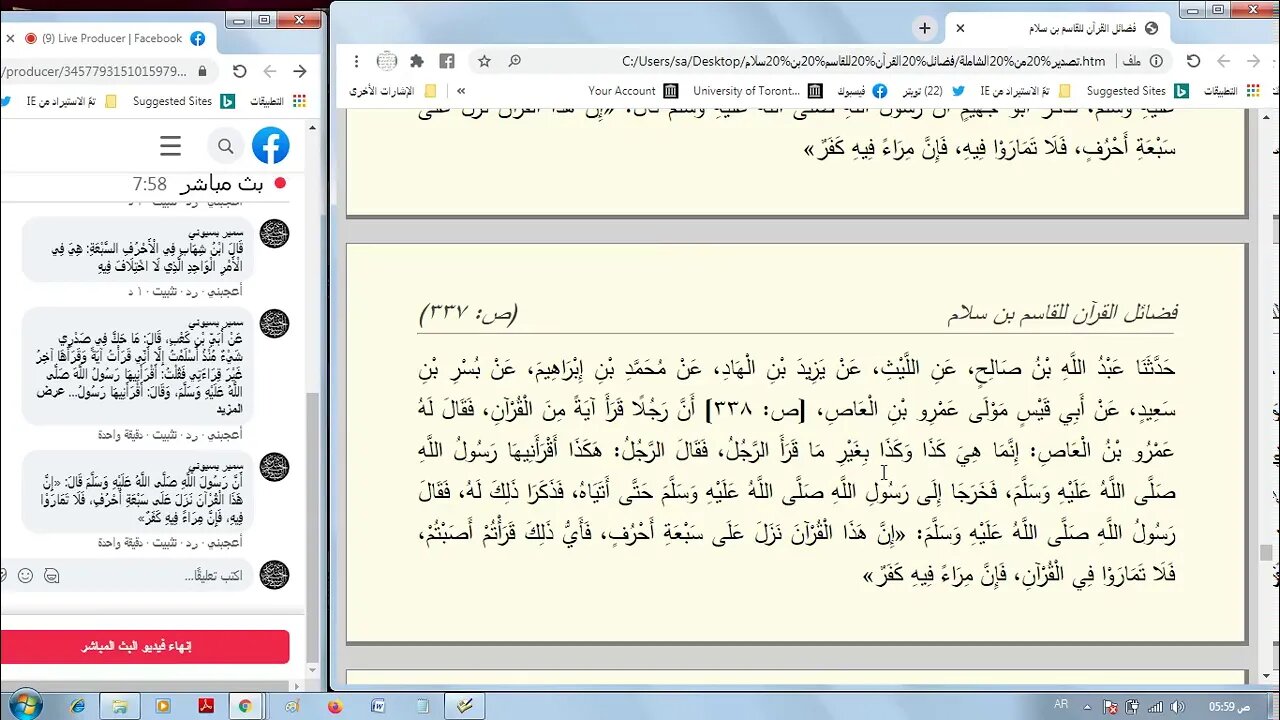Open Paint from taskbar

[292, 706]
